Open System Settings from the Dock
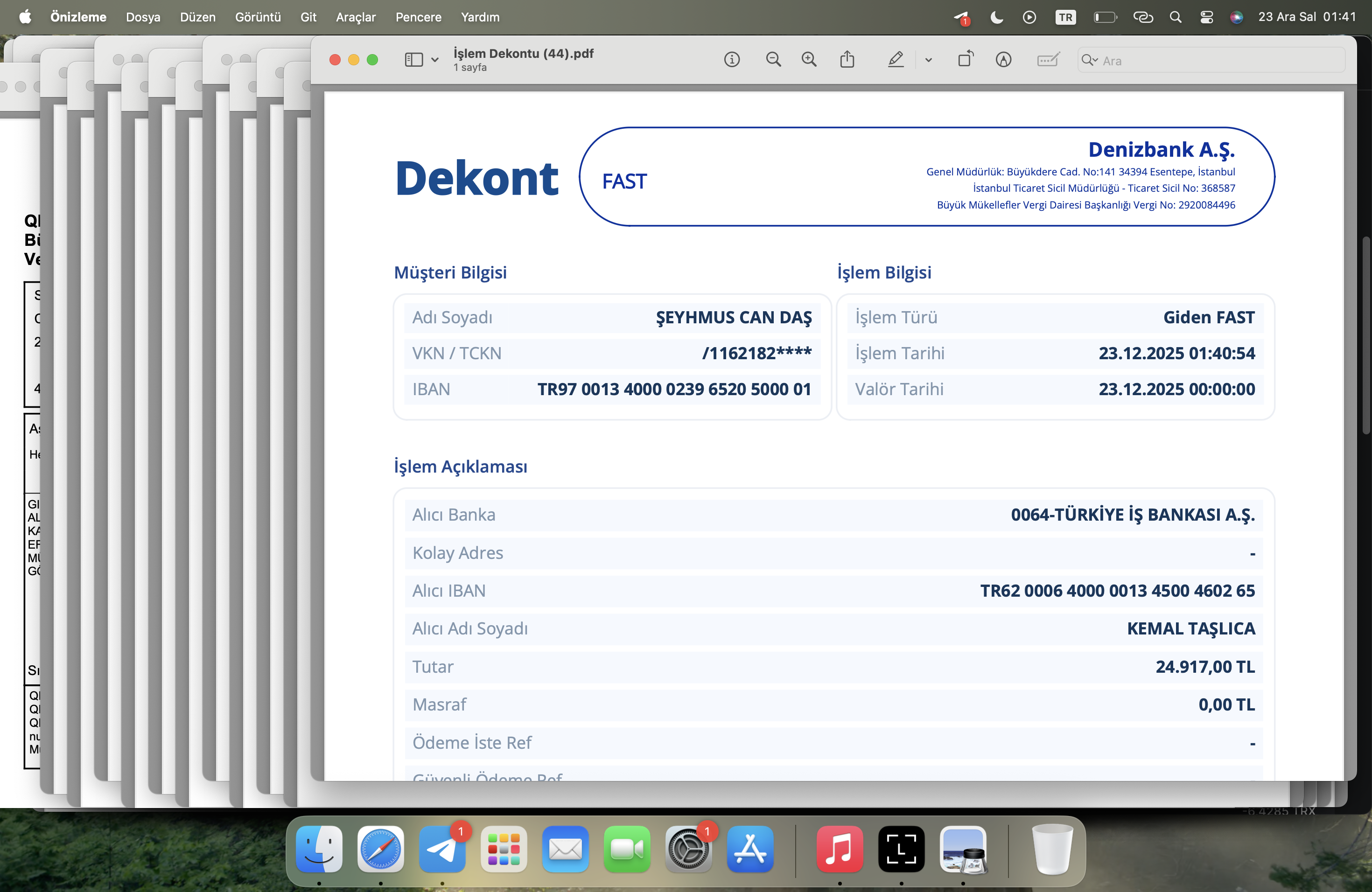Image resolution: width=1372 pixels, height=892 pixels. [688, 849]
